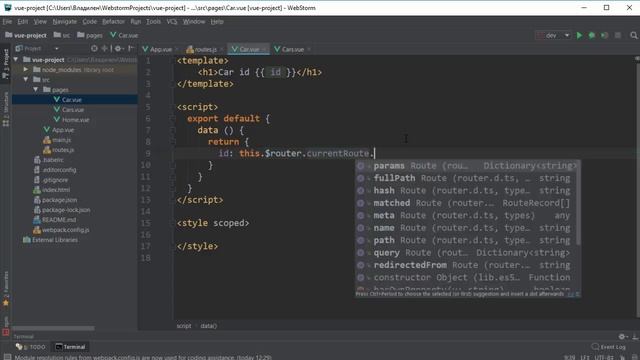This screenshot has height=360, width=640.
Task: Fold the data() function at gutter
Action: point(172,130)
